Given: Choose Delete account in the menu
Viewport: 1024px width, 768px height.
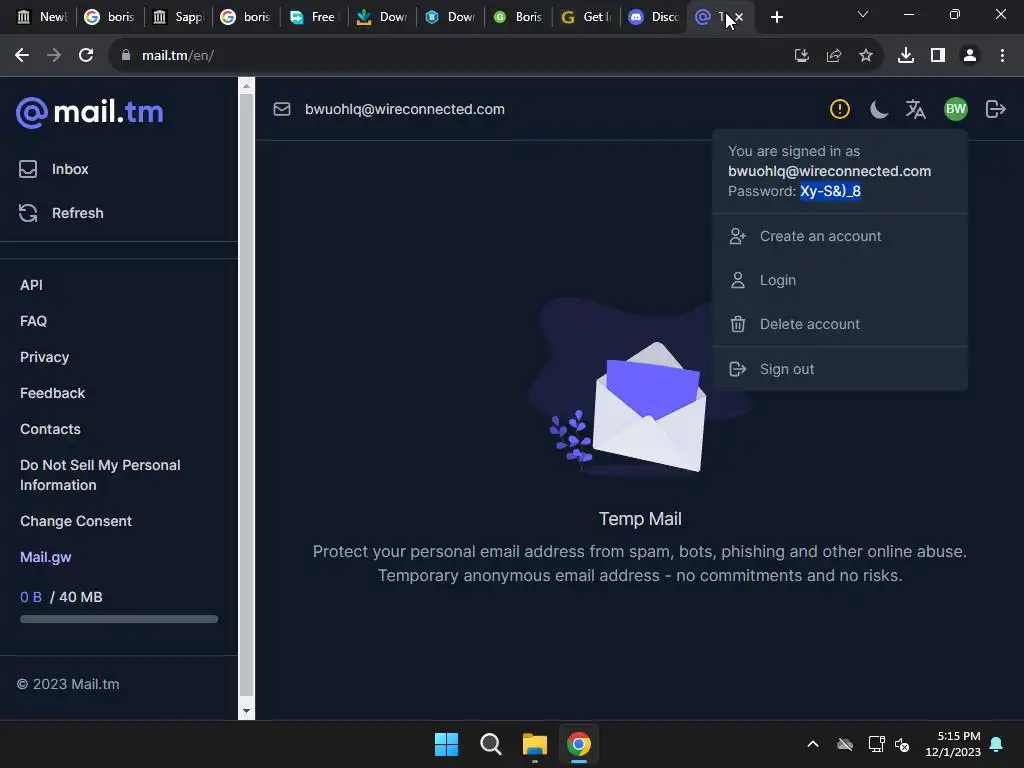Looking at the screenshot, I should 840,323.
